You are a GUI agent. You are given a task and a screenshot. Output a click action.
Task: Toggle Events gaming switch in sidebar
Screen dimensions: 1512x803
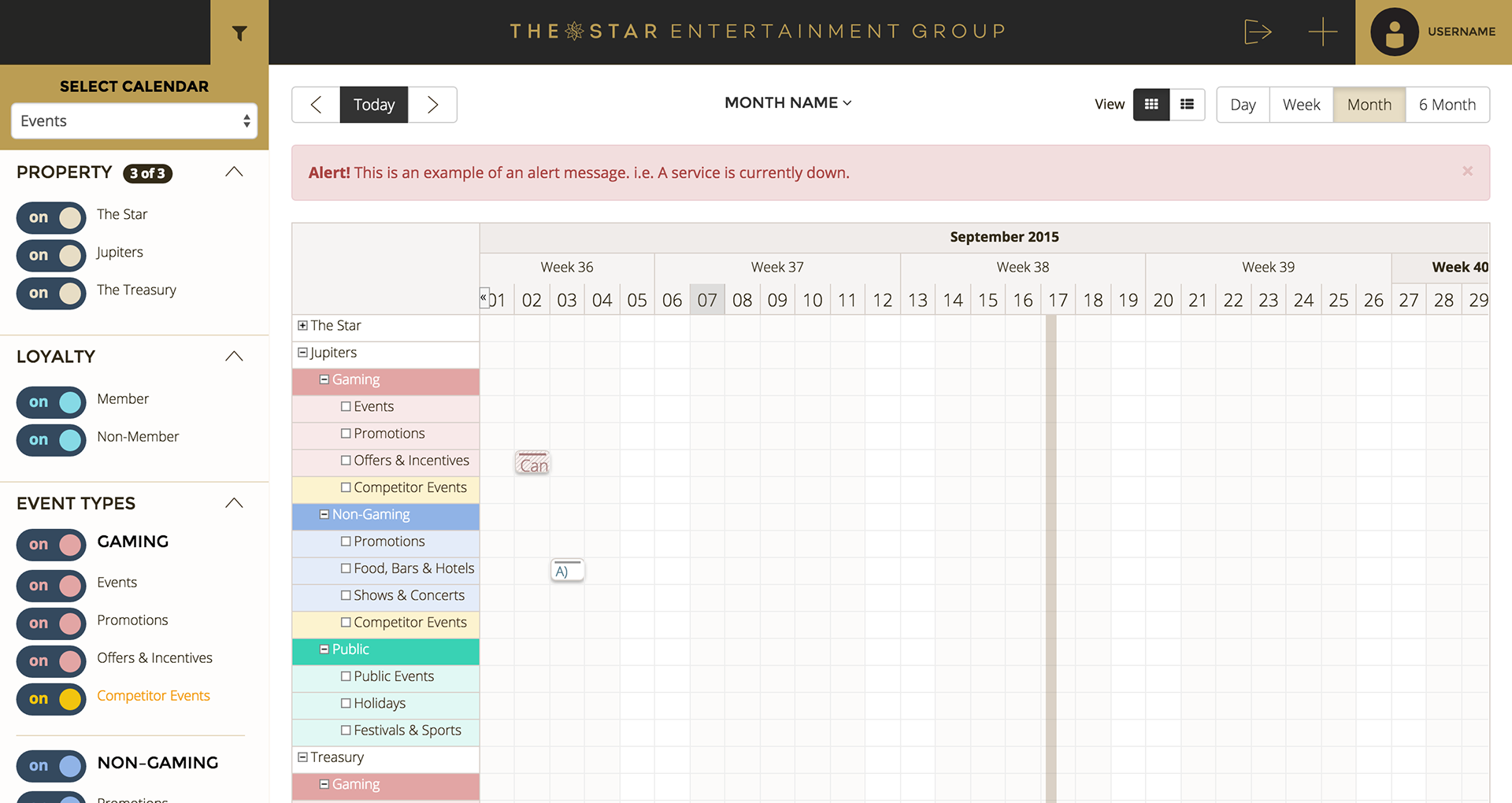(51, 586)
